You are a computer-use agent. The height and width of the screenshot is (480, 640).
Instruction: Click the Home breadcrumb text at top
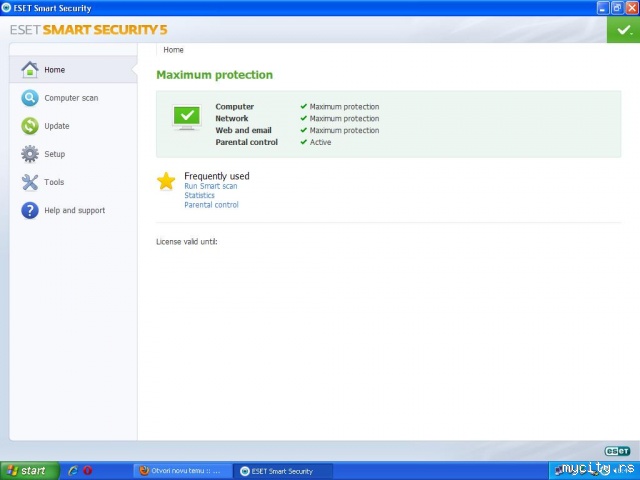[173, 50]
